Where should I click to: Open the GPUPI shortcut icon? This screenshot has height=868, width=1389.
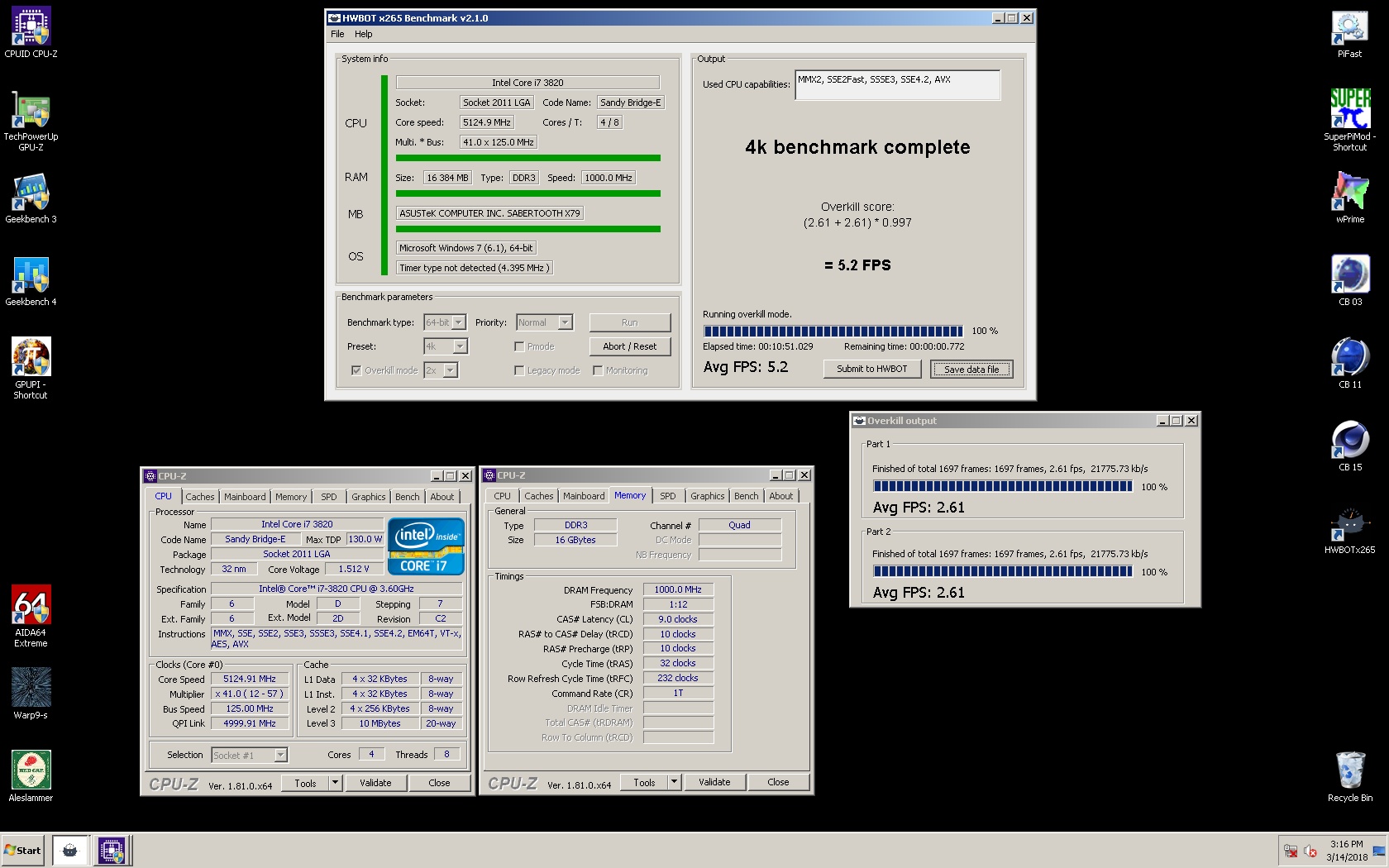pos(31,369)
